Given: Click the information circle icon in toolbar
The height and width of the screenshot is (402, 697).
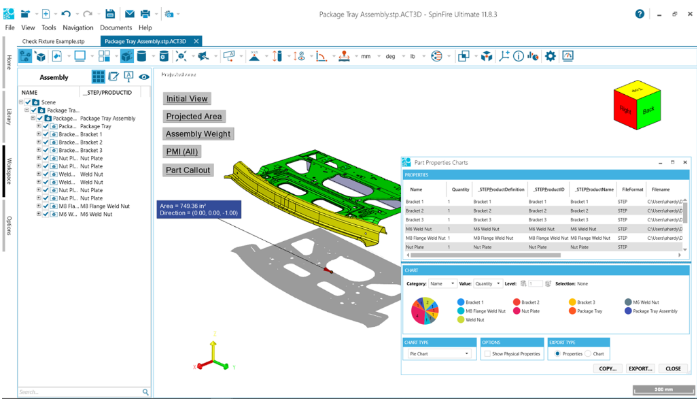Looking at the screenshot, I should coord(518,56).
